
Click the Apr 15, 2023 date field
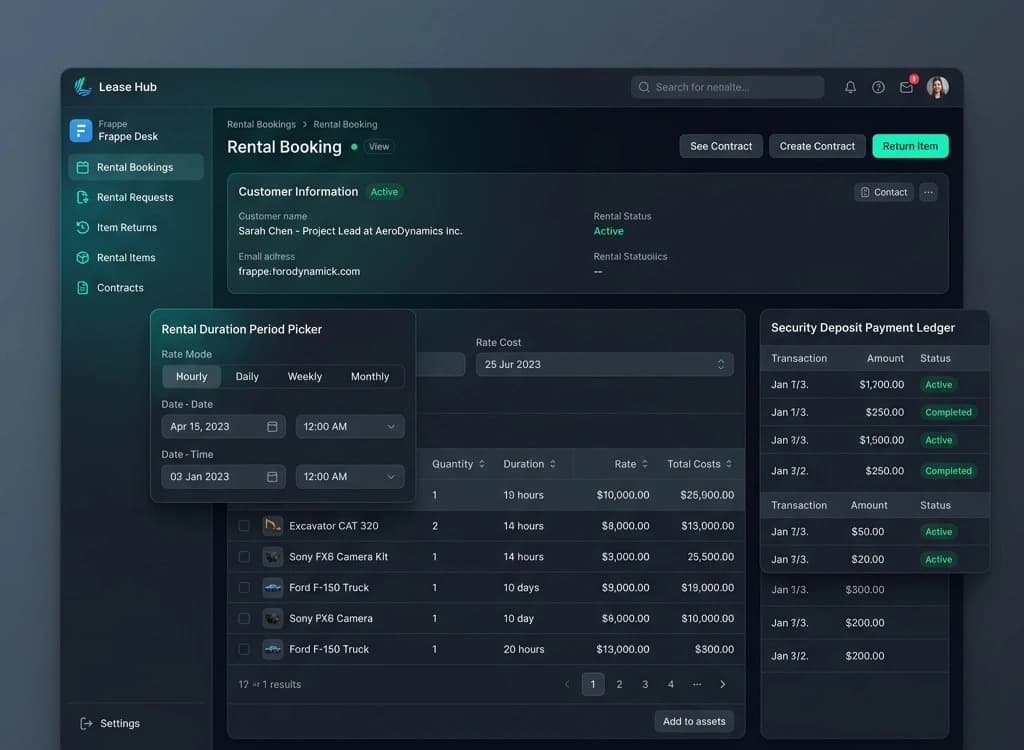click(223, 427)
